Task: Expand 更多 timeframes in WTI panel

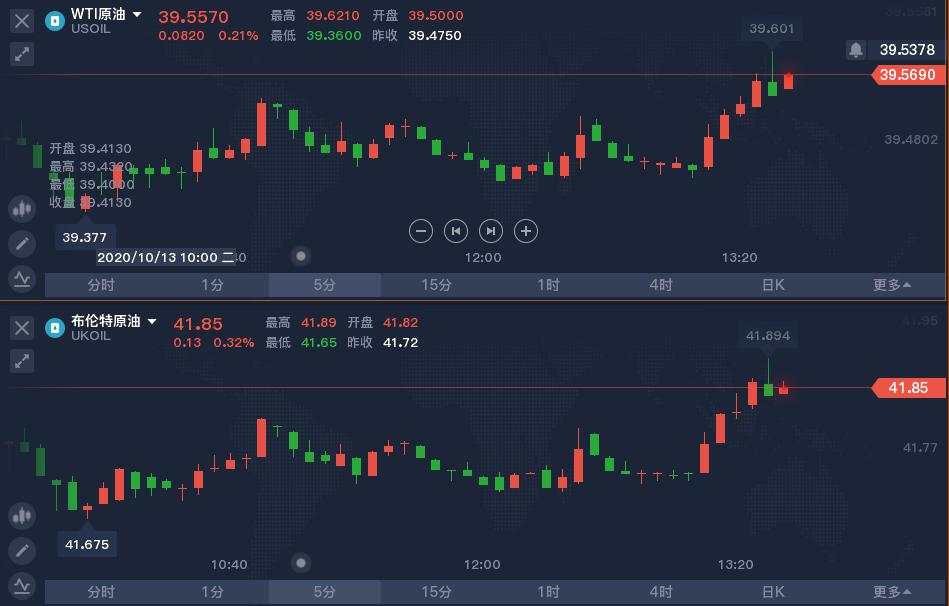Action: click(x=892, y=285)
